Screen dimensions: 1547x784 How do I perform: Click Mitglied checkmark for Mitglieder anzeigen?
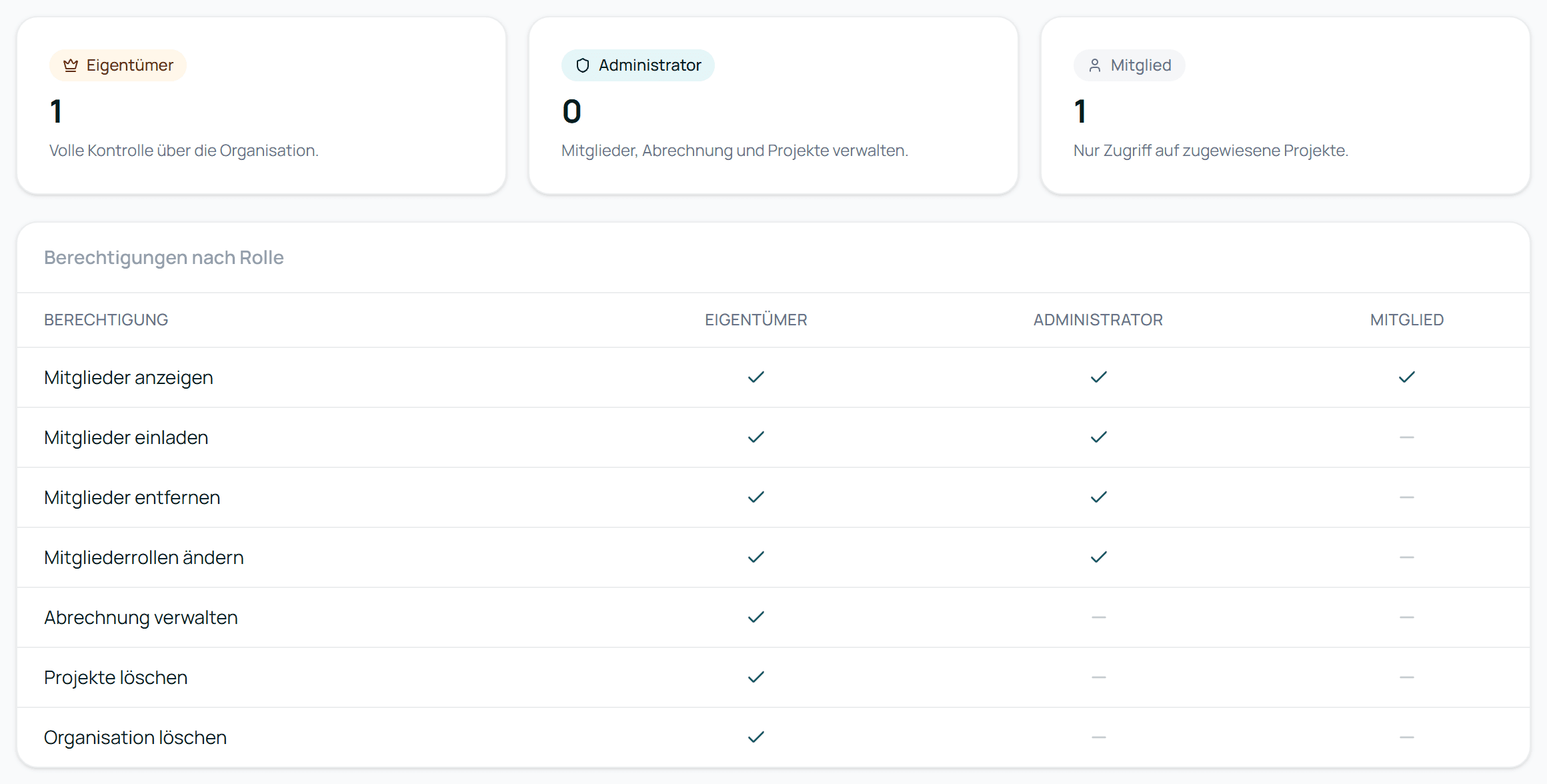pyautogui.click(x=1407, y=377)
